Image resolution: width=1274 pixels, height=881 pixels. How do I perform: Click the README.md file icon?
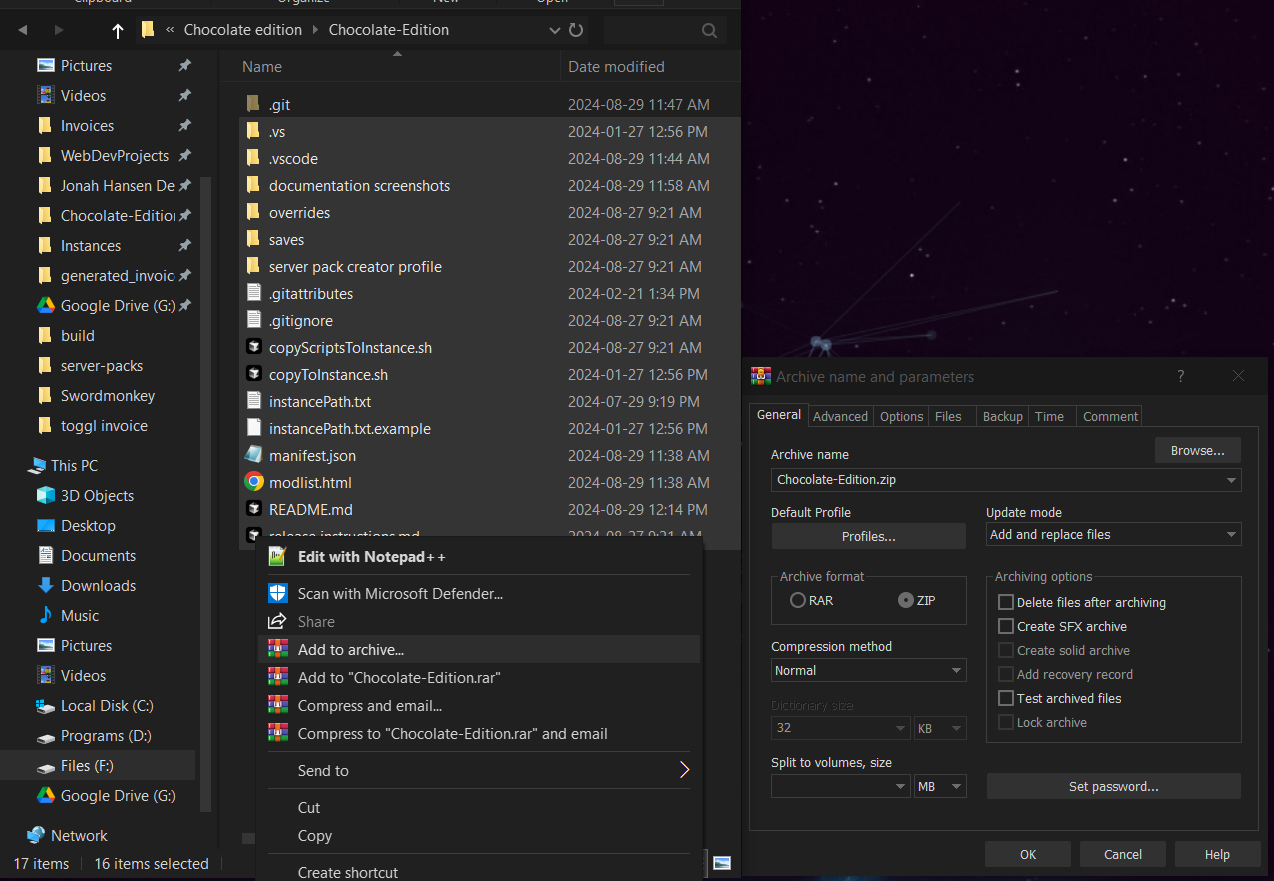[x=253, y=509]
